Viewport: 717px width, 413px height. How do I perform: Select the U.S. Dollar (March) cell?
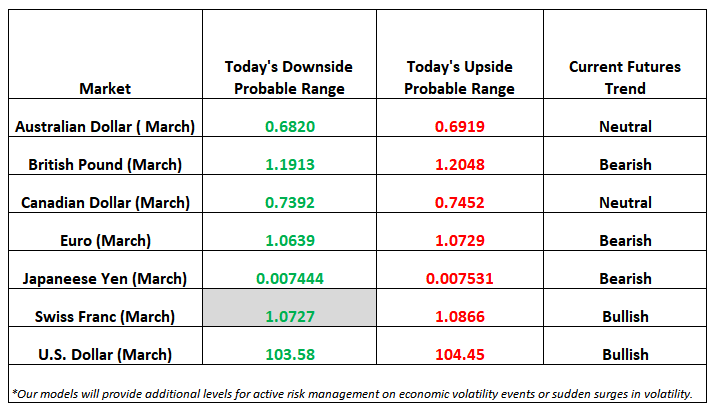105,354
